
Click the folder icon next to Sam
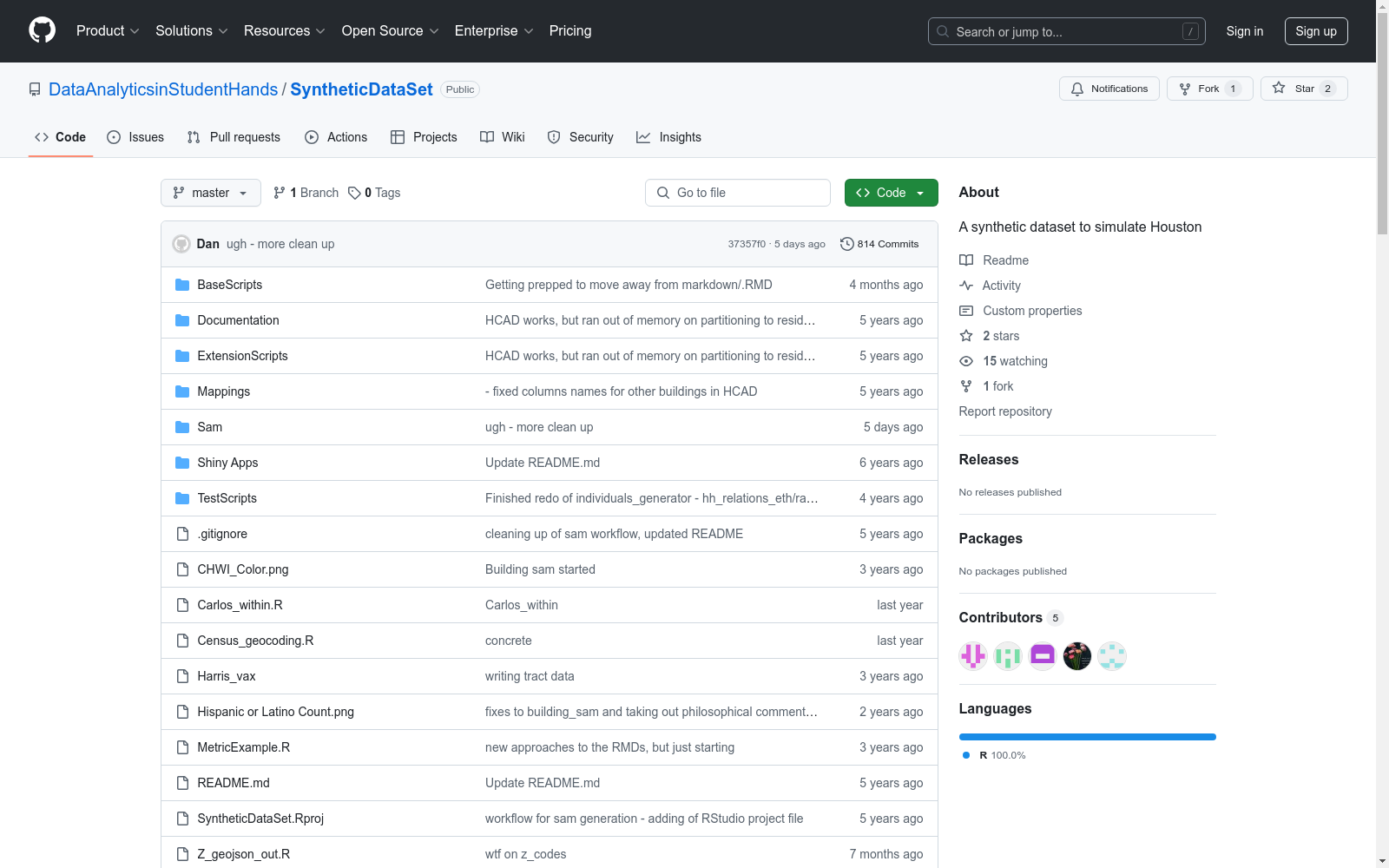[182, 427]
